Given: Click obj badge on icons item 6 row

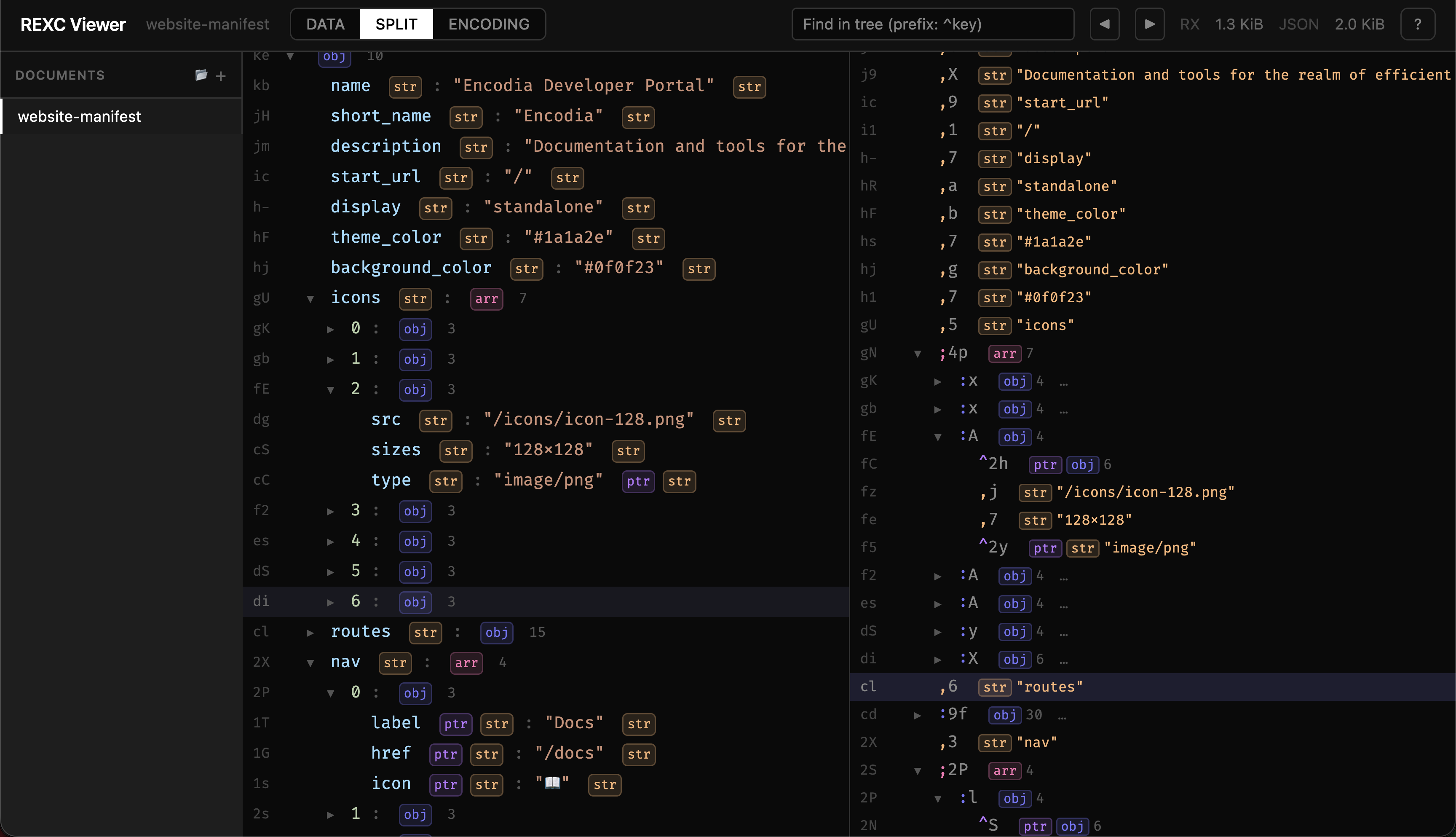Looking at the screenshot, I should 415,602.
